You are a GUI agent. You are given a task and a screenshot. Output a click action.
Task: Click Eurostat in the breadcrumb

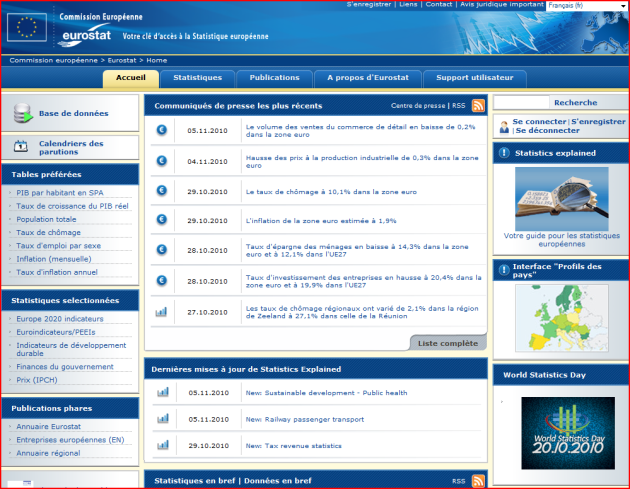tap(122, 60)
